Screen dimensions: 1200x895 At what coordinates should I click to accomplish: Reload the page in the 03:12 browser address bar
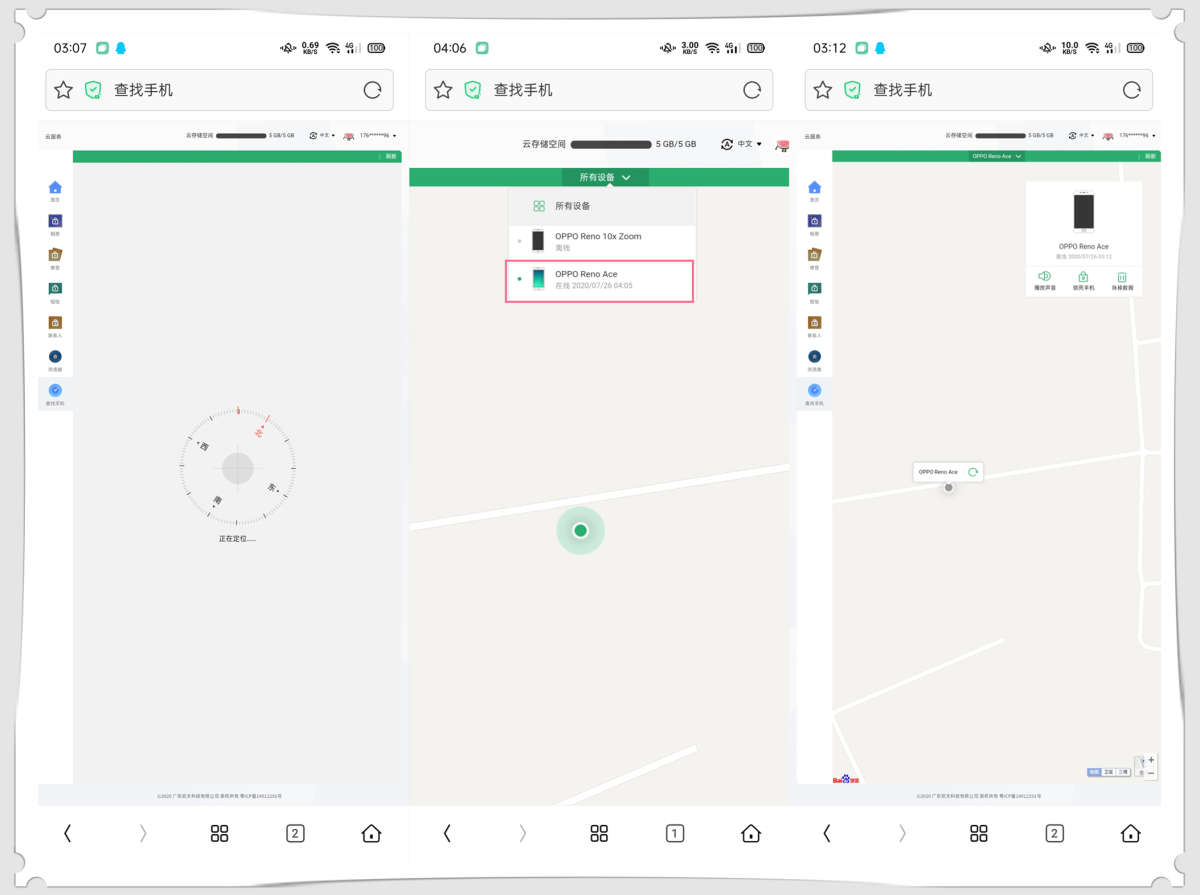tap(1132, 90)
